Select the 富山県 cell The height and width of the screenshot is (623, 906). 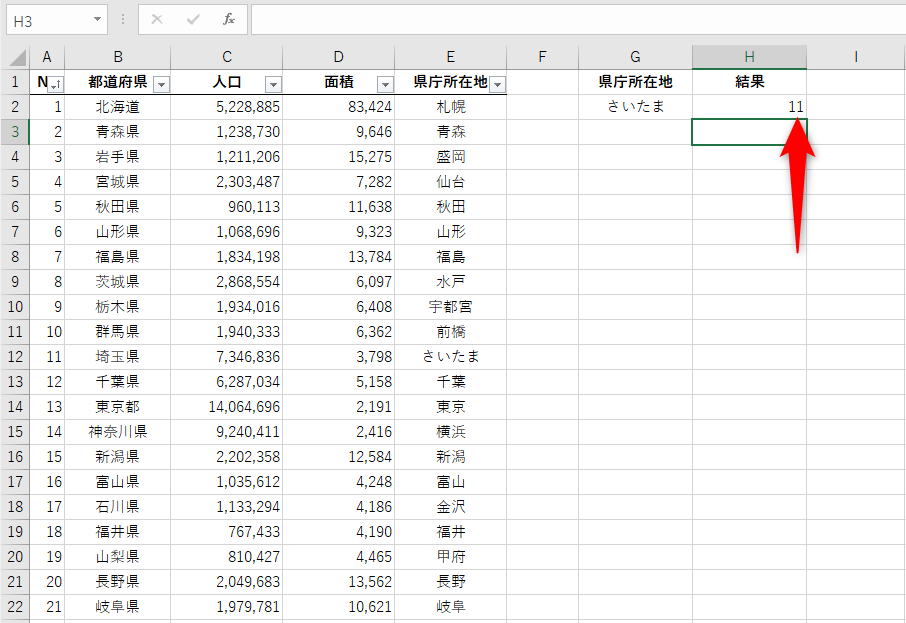tap(118, 481)
